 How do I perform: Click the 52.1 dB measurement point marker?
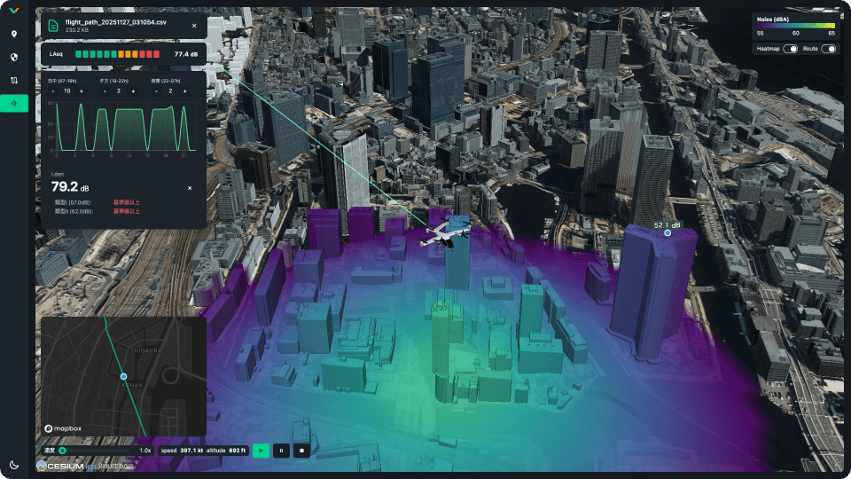pyautogui.click(x=668, y=233)
